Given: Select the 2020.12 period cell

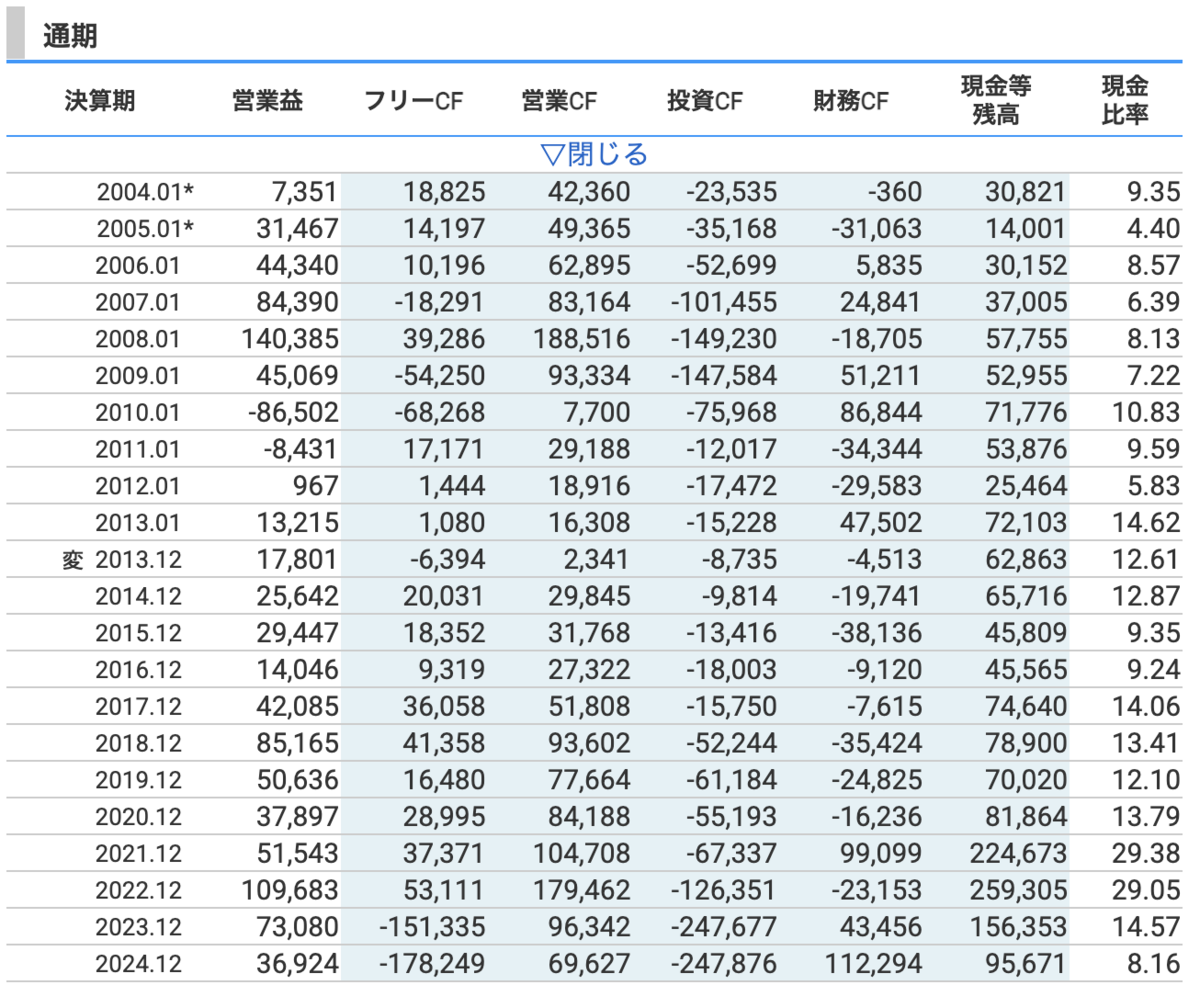Looking at the screenshot, I should 138,816.
